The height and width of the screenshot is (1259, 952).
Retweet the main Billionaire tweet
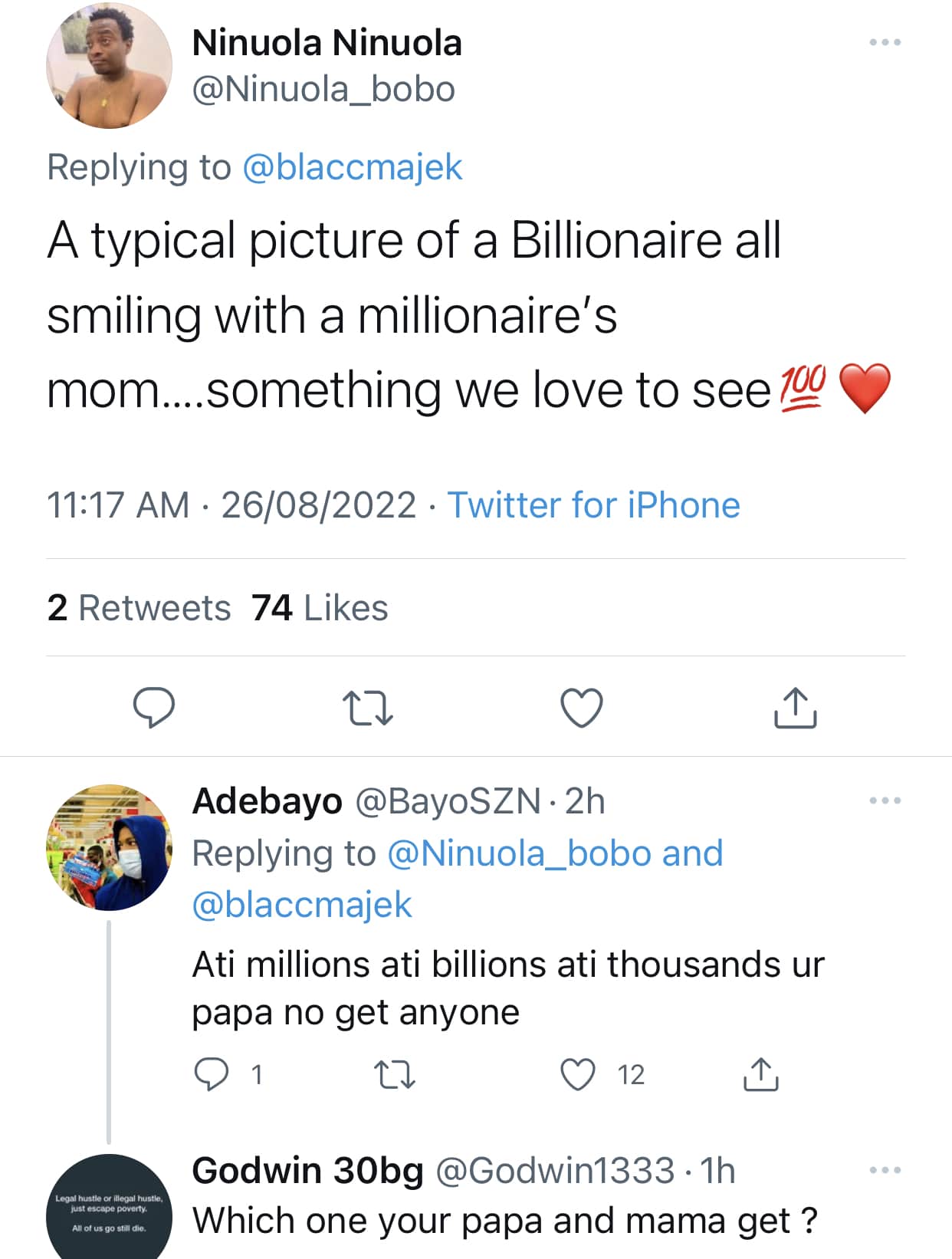(x=367, y=707)
